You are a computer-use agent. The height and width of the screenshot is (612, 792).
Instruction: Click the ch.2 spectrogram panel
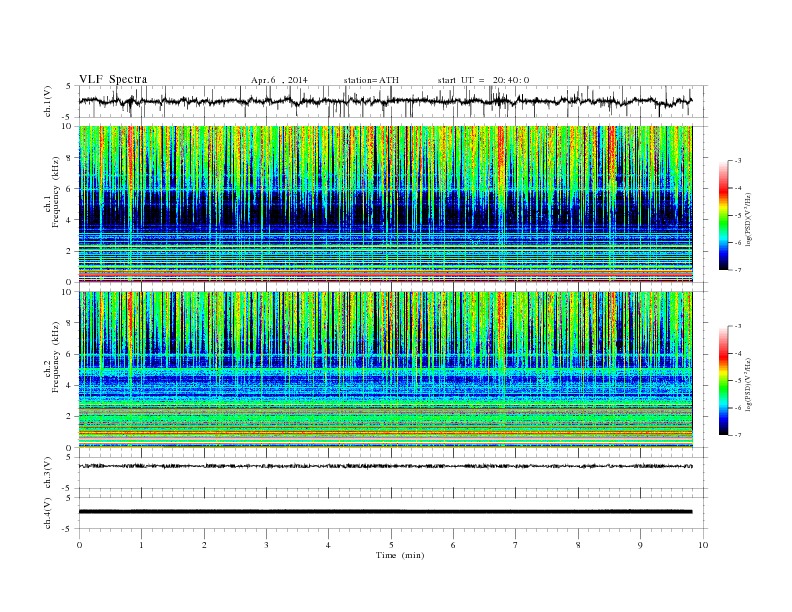pos(385,369)
